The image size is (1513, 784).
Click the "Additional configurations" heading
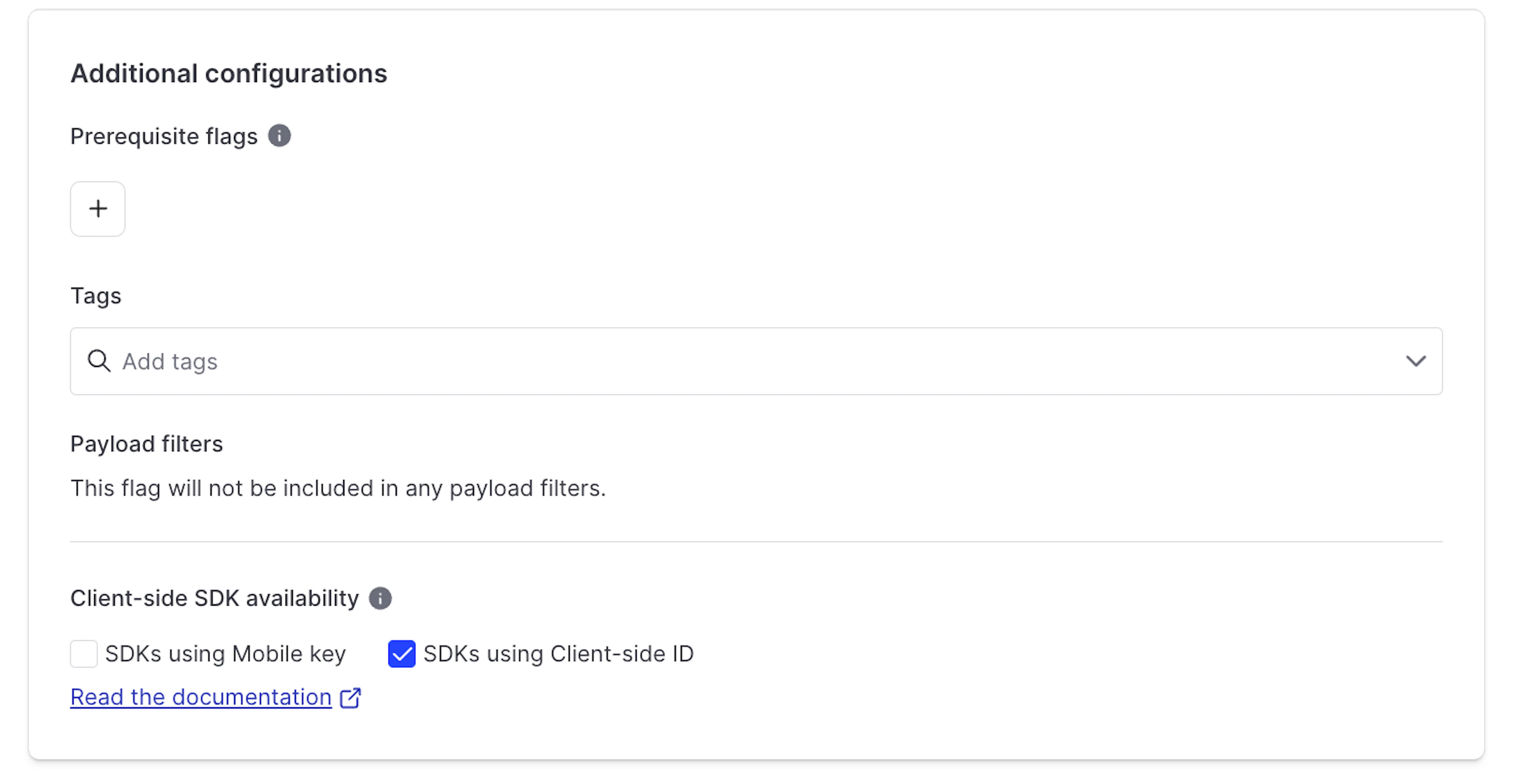229,74
